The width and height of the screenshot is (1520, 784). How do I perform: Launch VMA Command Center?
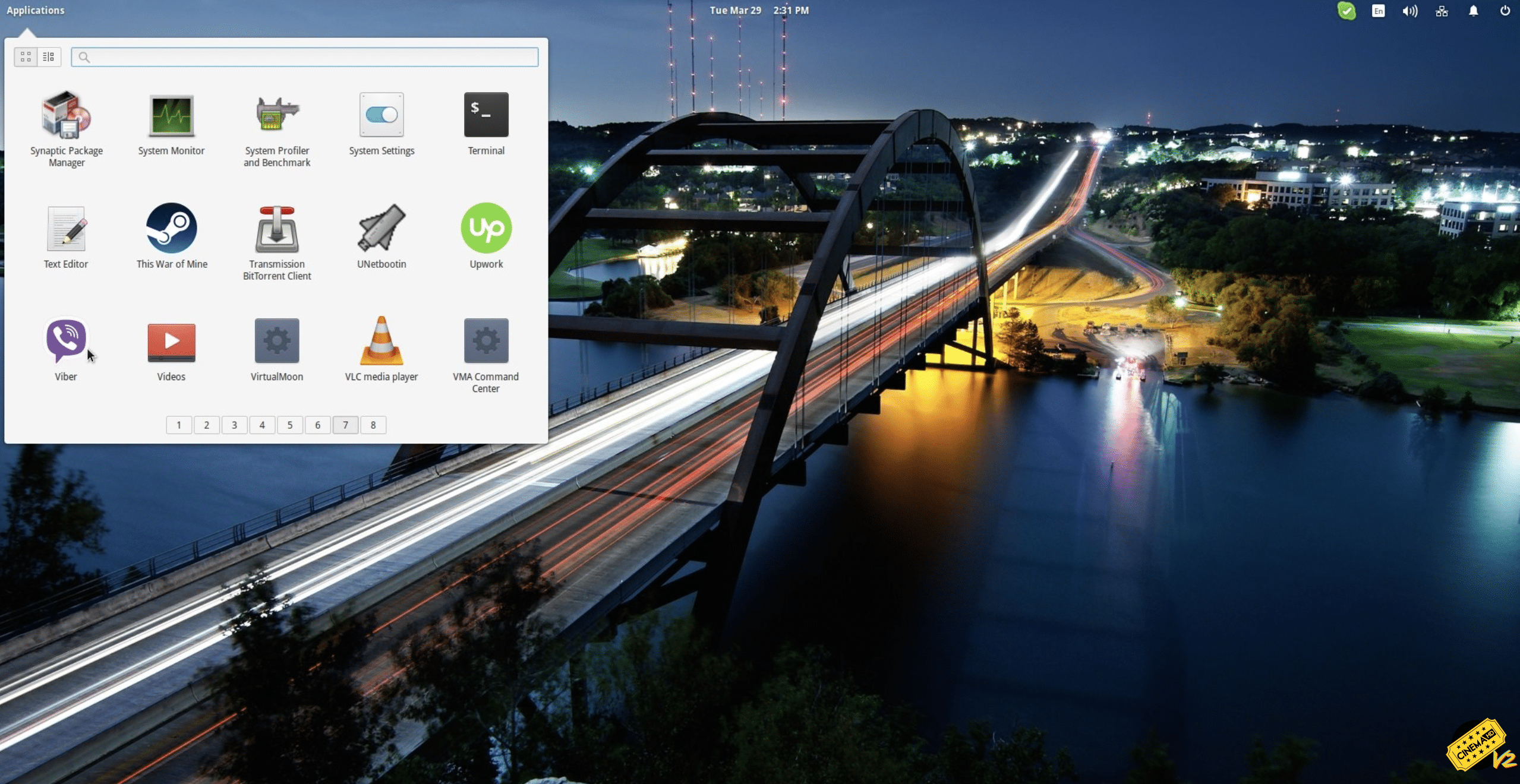point(486,356)
